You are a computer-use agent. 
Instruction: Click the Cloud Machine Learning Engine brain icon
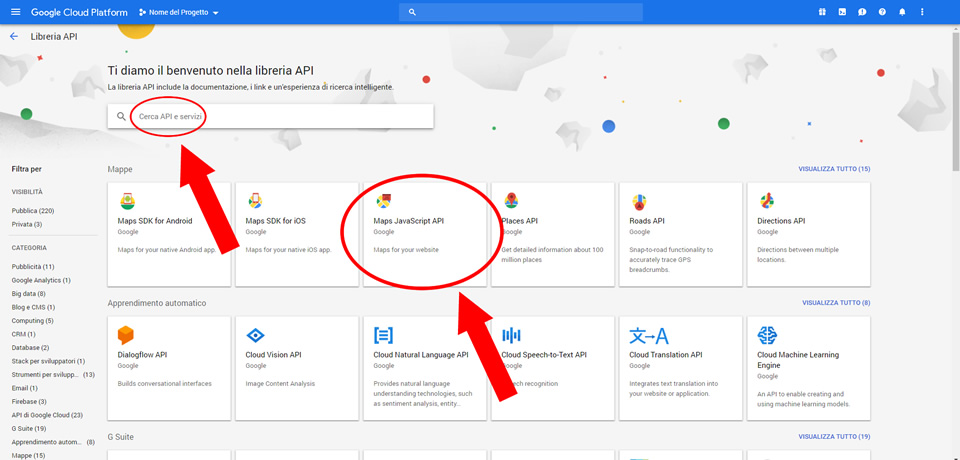tap(767, 335)
